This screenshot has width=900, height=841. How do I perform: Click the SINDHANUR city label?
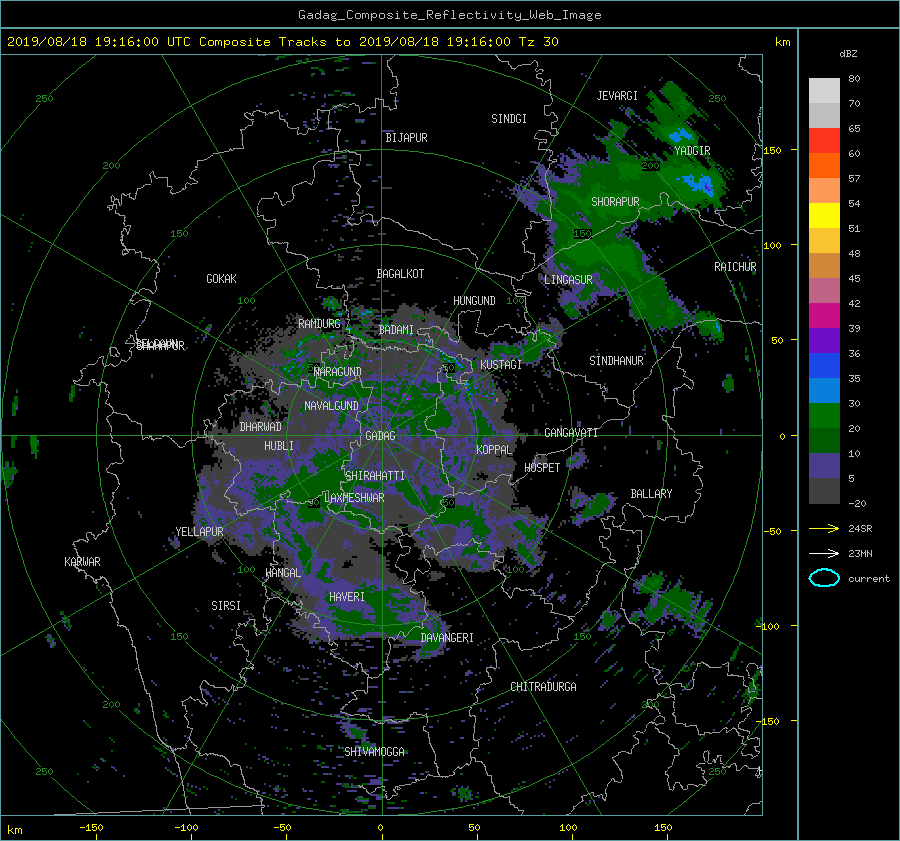(x=616, y=361)
